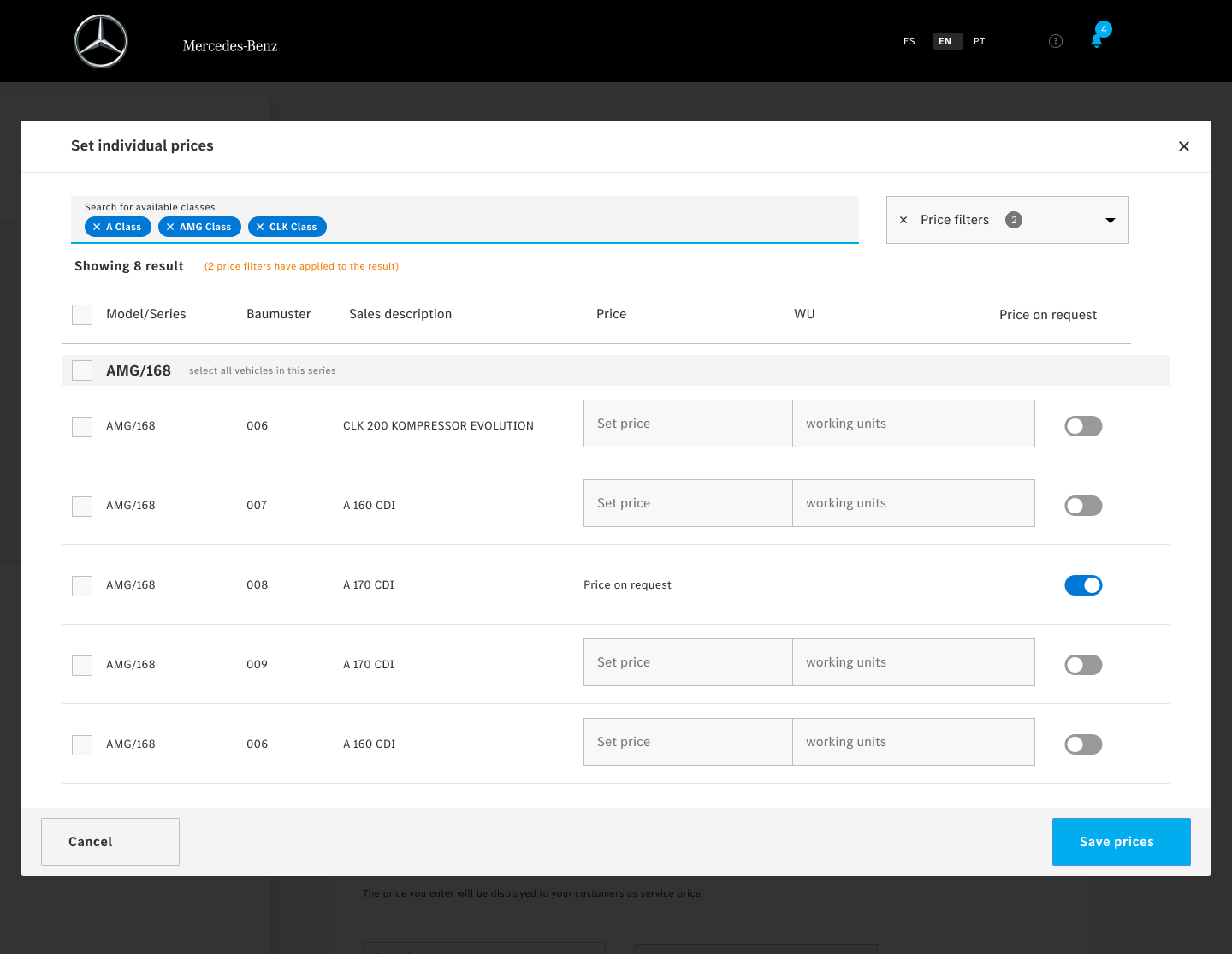This screenshot has width=1232, height=954.
Task: Select checkbox for CLK 200 KOMPRESSOR EVOLUTION row
Action: point(82,426)
